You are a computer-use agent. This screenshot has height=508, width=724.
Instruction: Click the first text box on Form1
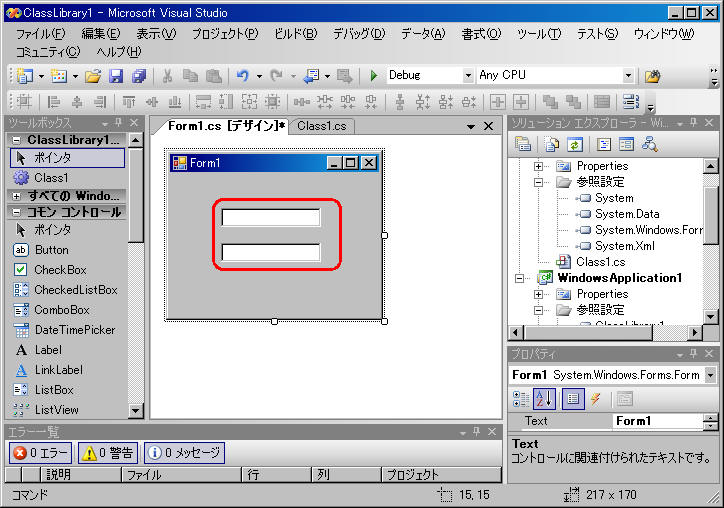[270, 218]
